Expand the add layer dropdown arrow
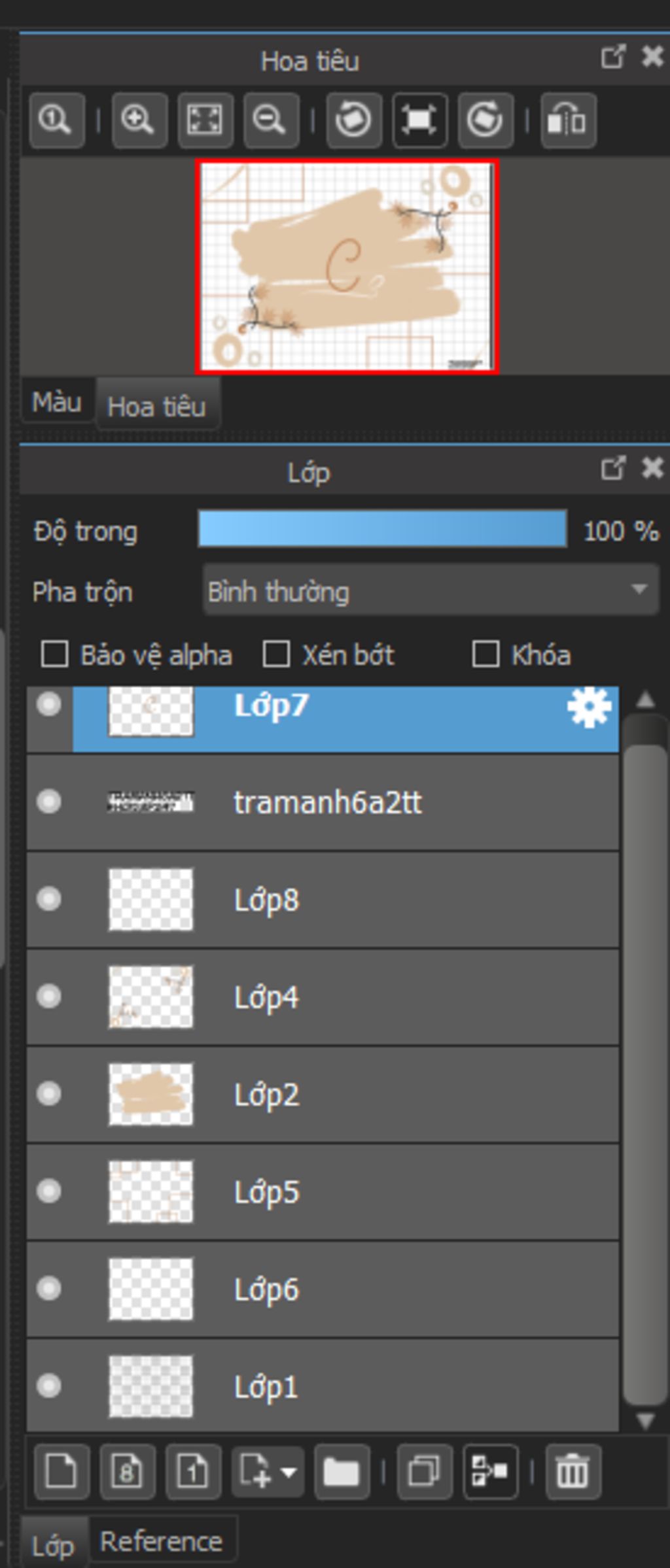 tap(289, 1472)
